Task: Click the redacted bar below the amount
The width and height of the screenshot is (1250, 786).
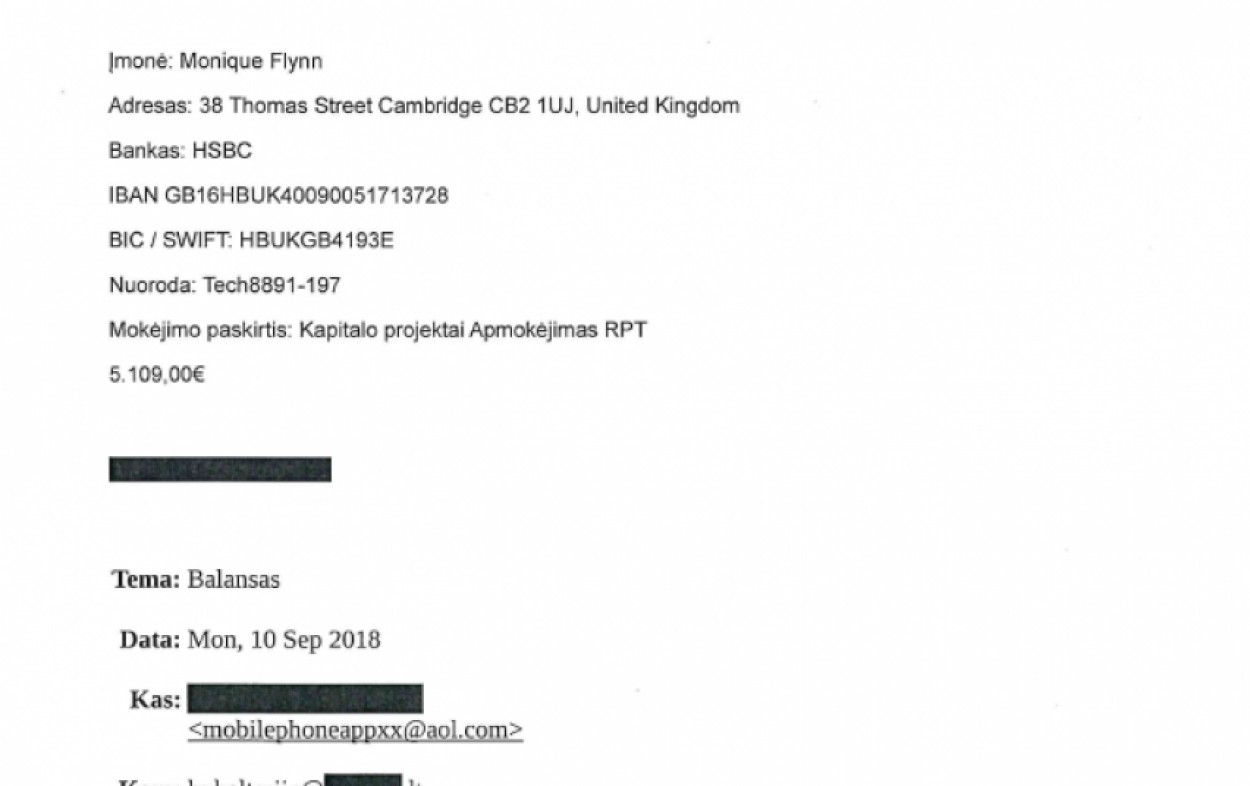Action: (x=220, y=470)
